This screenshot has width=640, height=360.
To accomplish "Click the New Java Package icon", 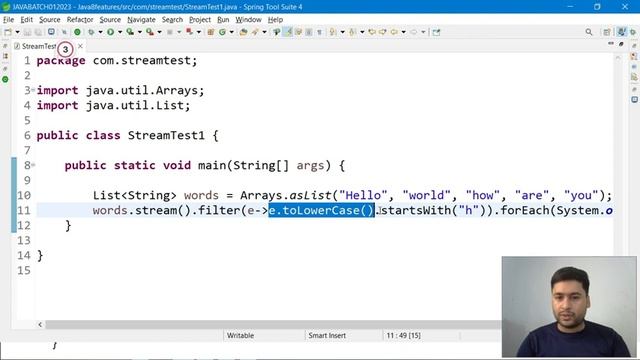I will (211, 32).
